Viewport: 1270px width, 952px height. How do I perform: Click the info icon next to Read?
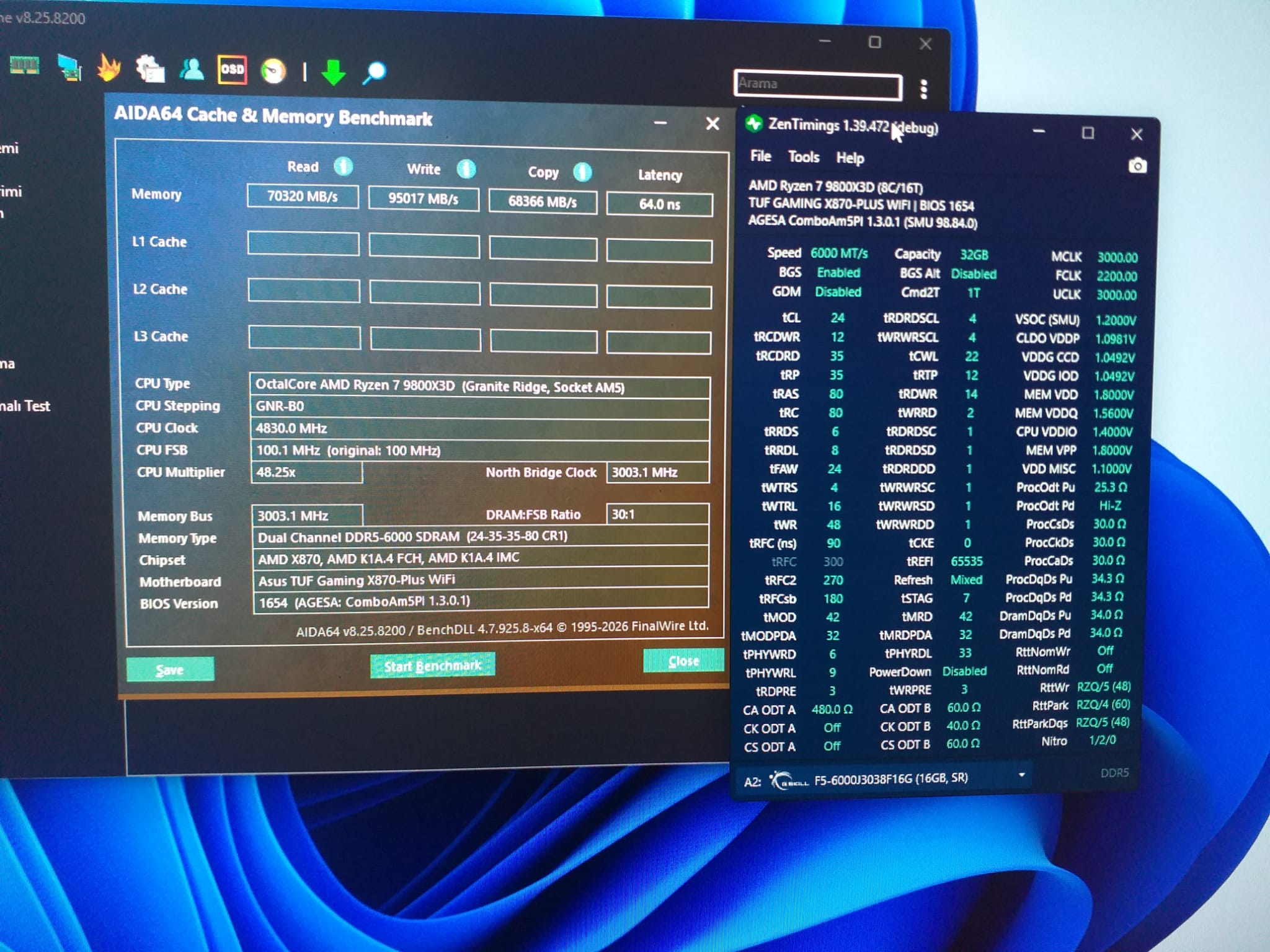[x=343, y=166]
